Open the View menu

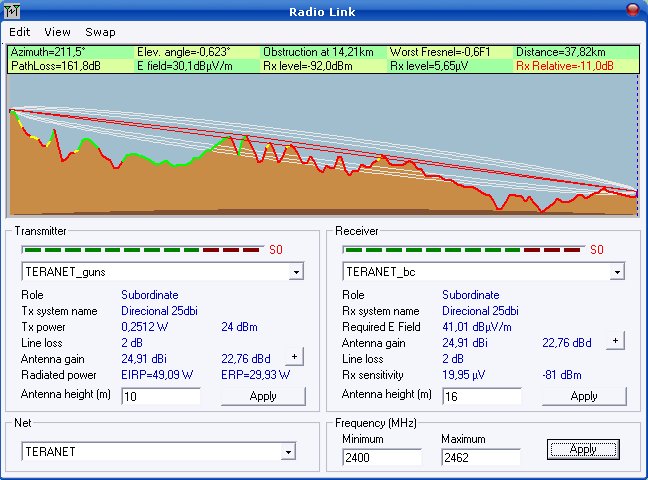pos(57,32)
